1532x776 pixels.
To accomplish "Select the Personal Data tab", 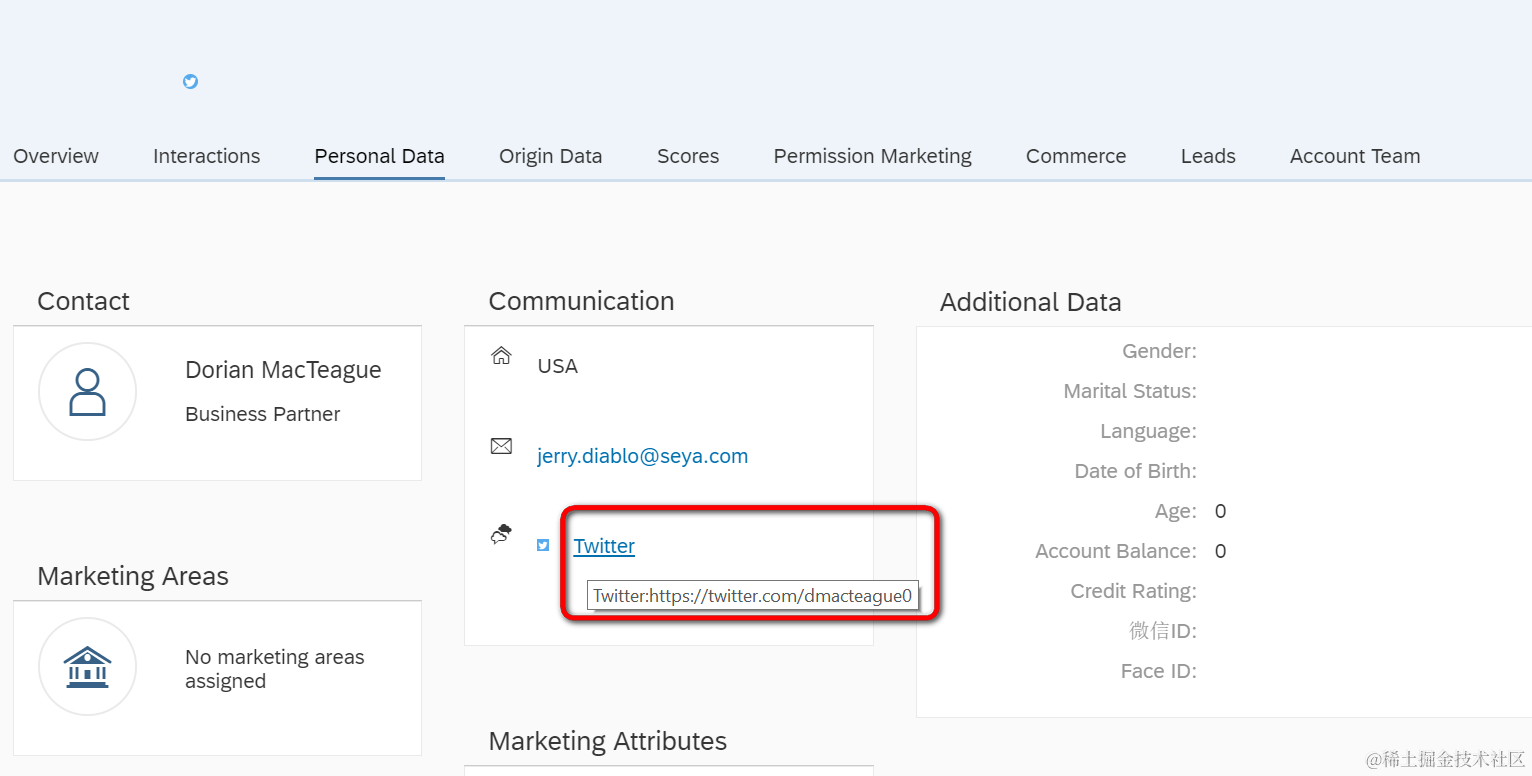I will click(379, 156).
